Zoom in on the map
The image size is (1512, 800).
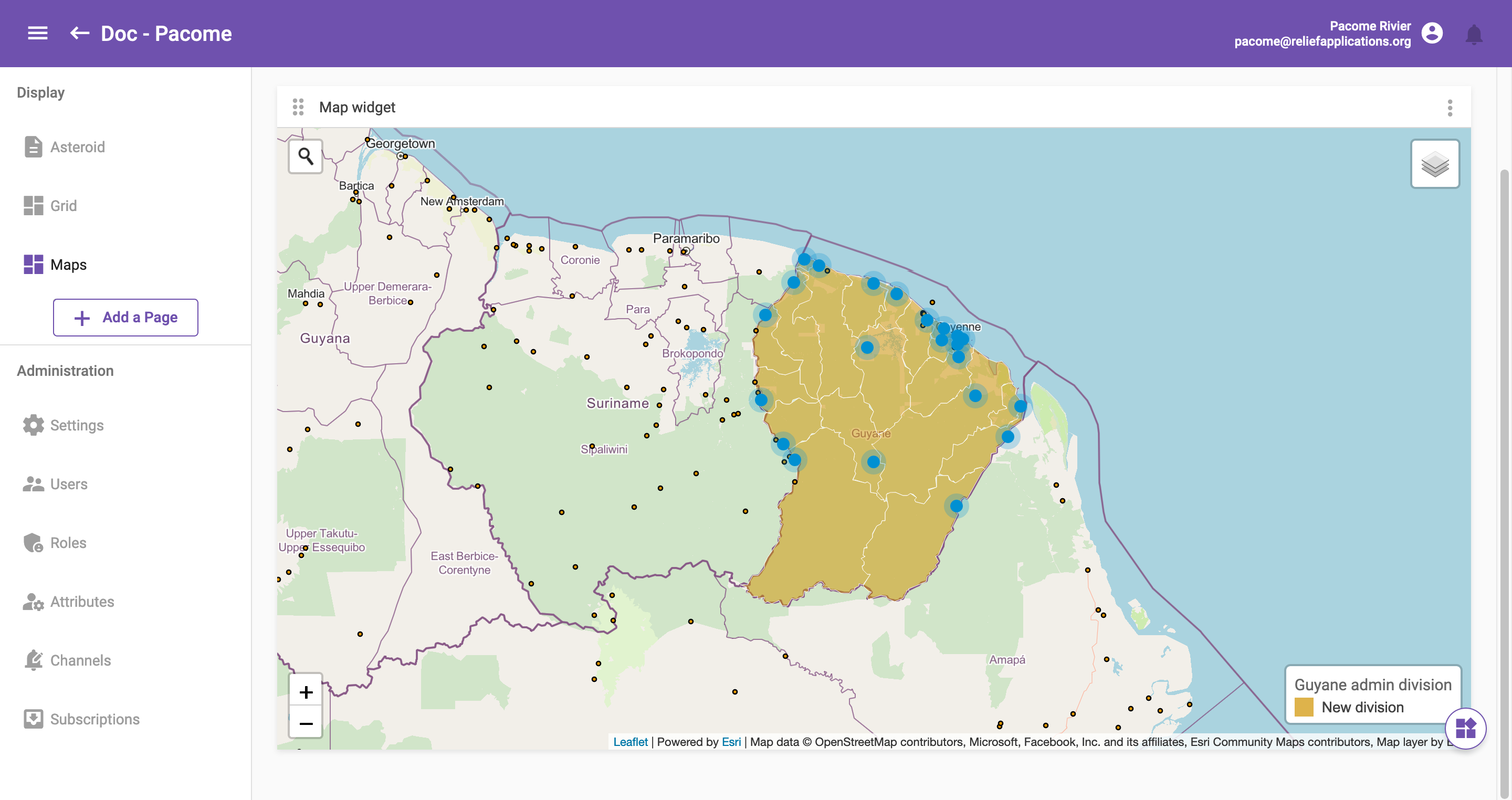click(x=306, y=692)
